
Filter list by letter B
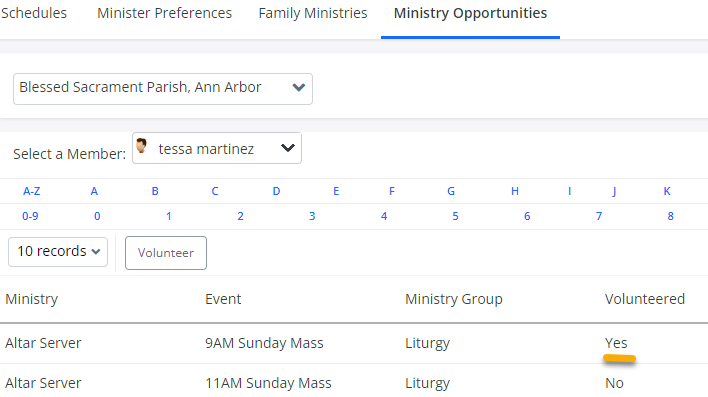point(155,191)
